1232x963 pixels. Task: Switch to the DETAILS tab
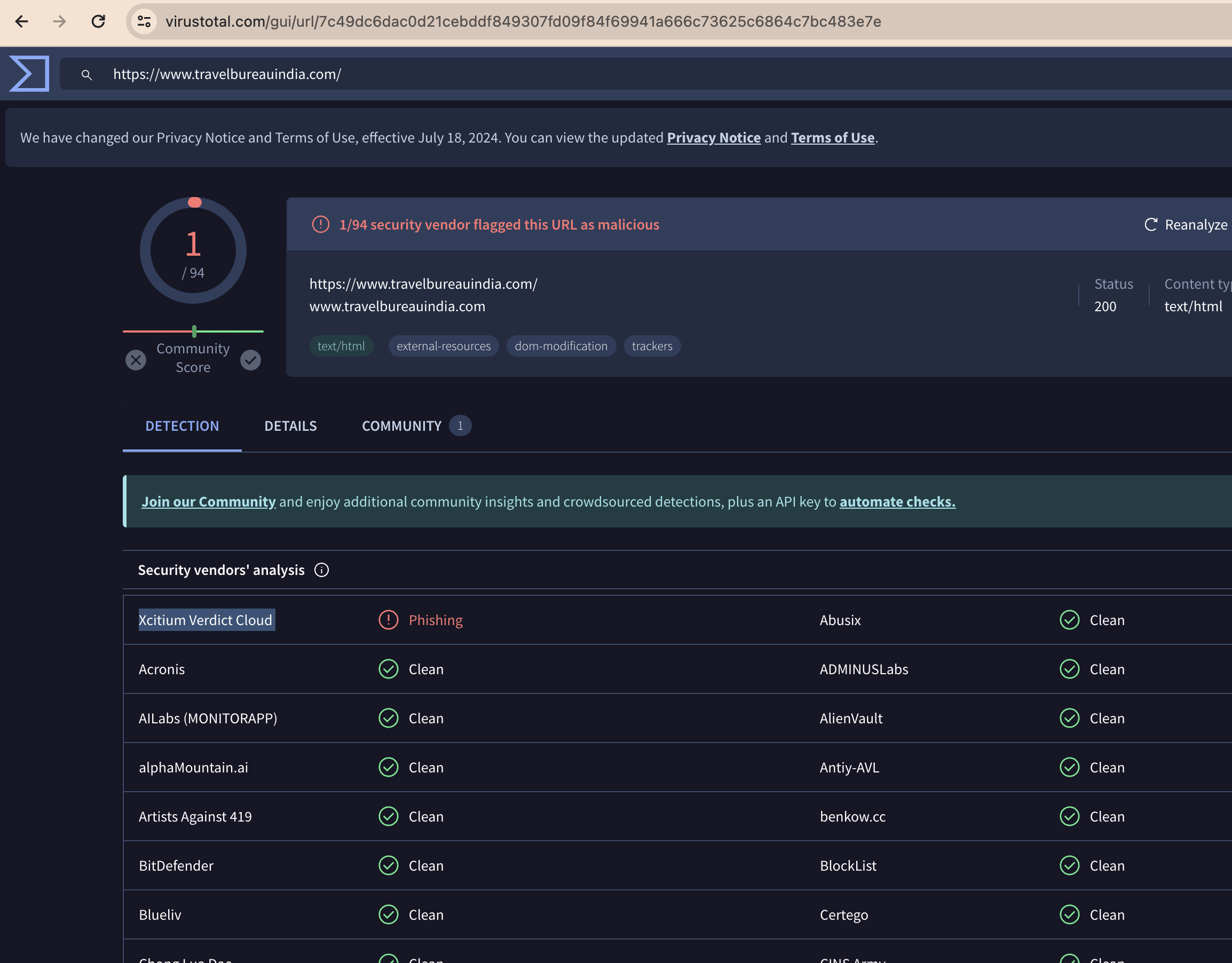coord(290,426)
